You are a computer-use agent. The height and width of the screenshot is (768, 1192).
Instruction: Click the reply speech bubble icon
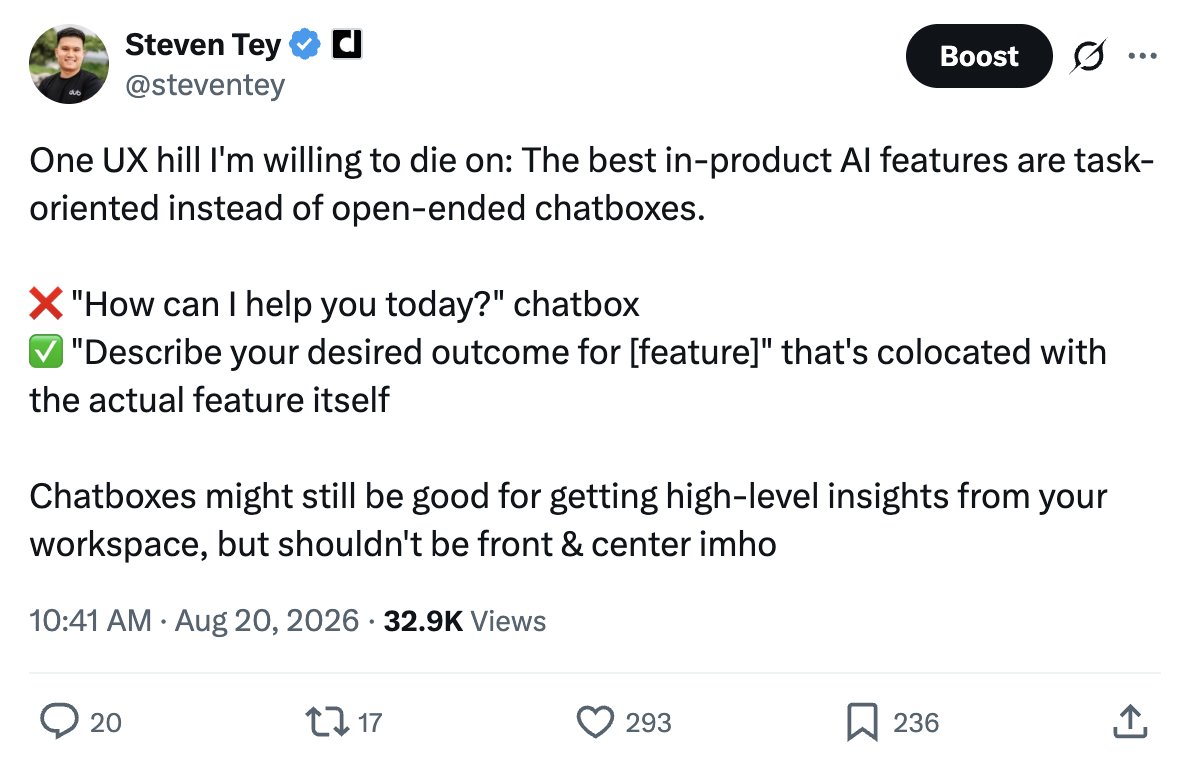[59, 722]
